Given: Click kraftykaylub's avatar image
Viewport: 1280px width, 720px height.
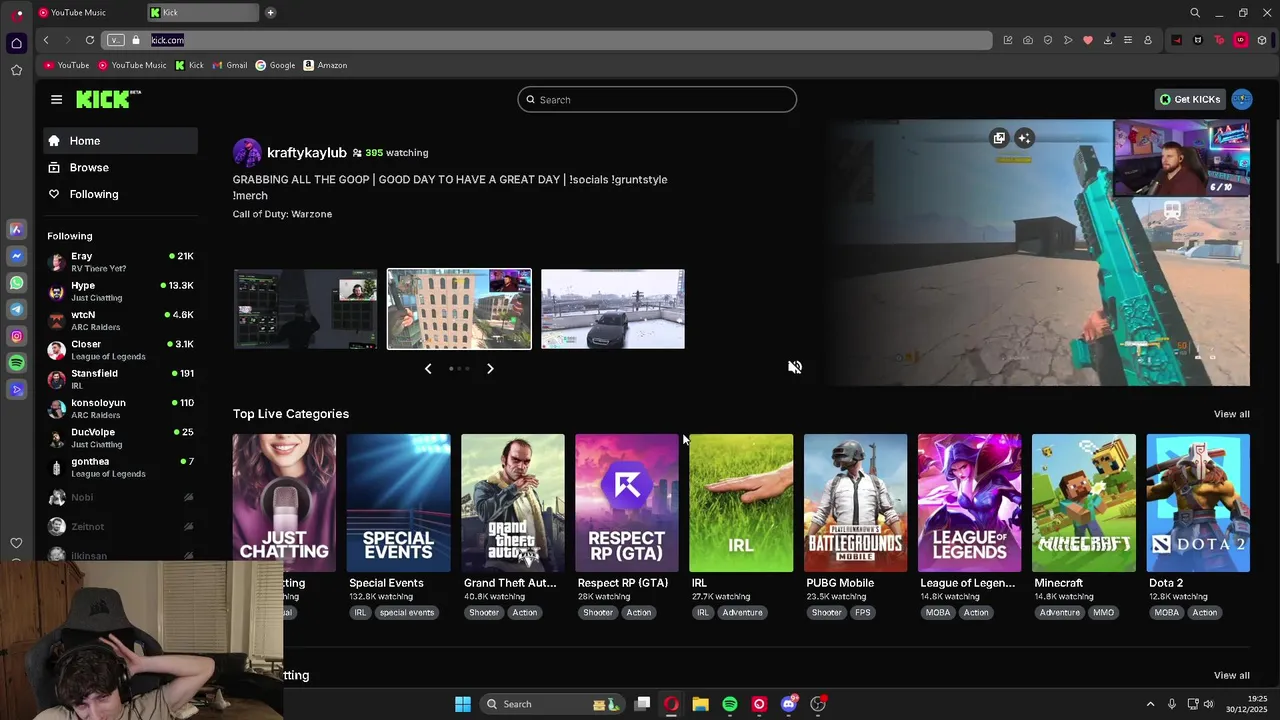Looking at the screenshot, I should (247, 152).
